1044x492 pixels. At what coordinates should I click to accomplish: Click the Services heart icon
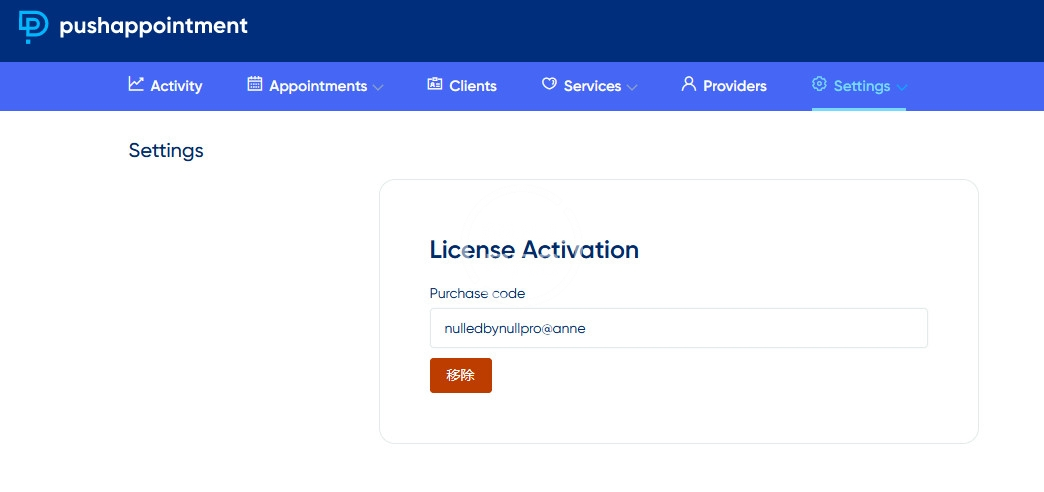[x=549, y=85]
